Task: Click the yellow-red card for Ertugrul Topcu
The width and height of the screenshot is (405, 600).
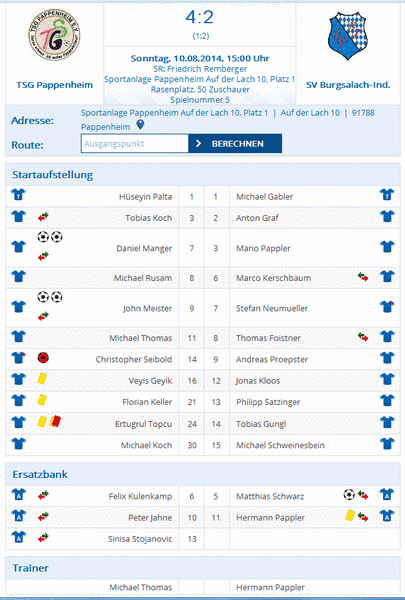Action: coord(55,422)
